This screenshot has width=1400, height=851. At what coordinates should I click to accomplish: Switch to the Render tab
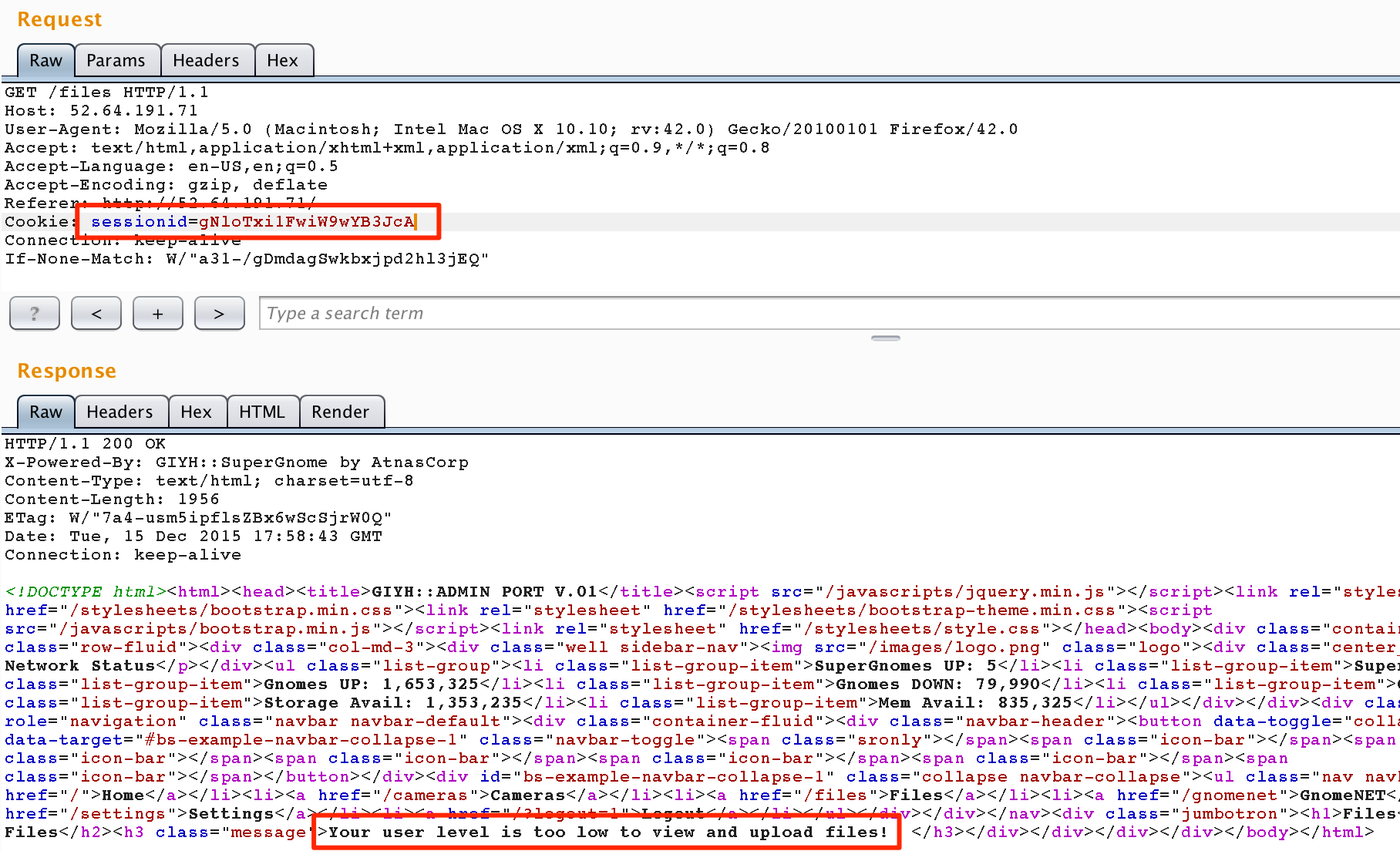click(x=340, y=412)
